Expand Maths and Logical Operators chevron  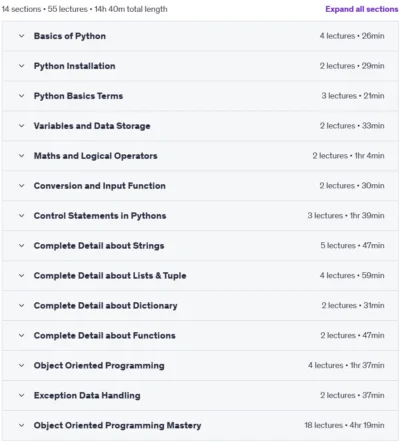coord(21,156)
